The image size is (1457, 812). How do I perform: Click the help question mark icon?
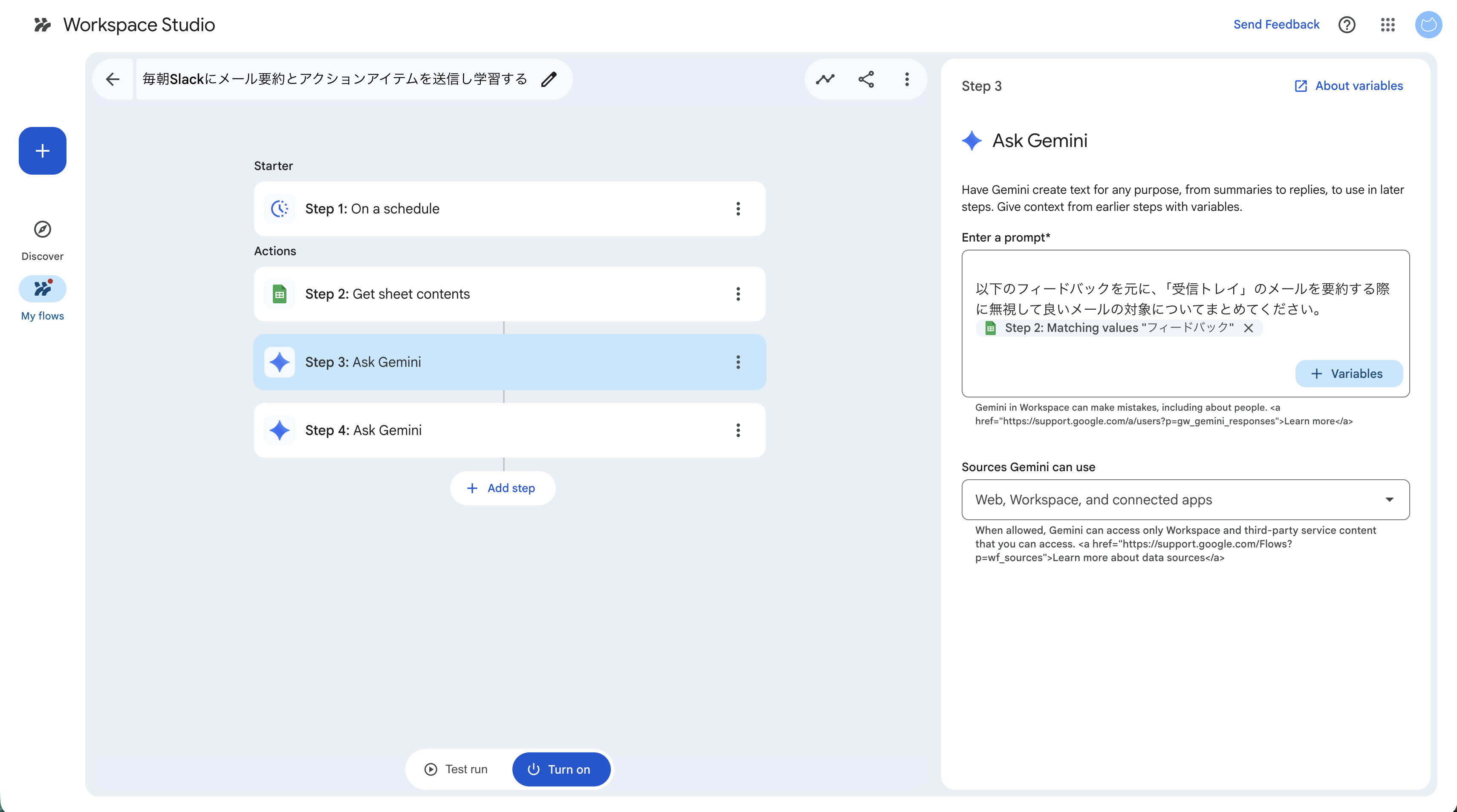[x=1347, y=24]
